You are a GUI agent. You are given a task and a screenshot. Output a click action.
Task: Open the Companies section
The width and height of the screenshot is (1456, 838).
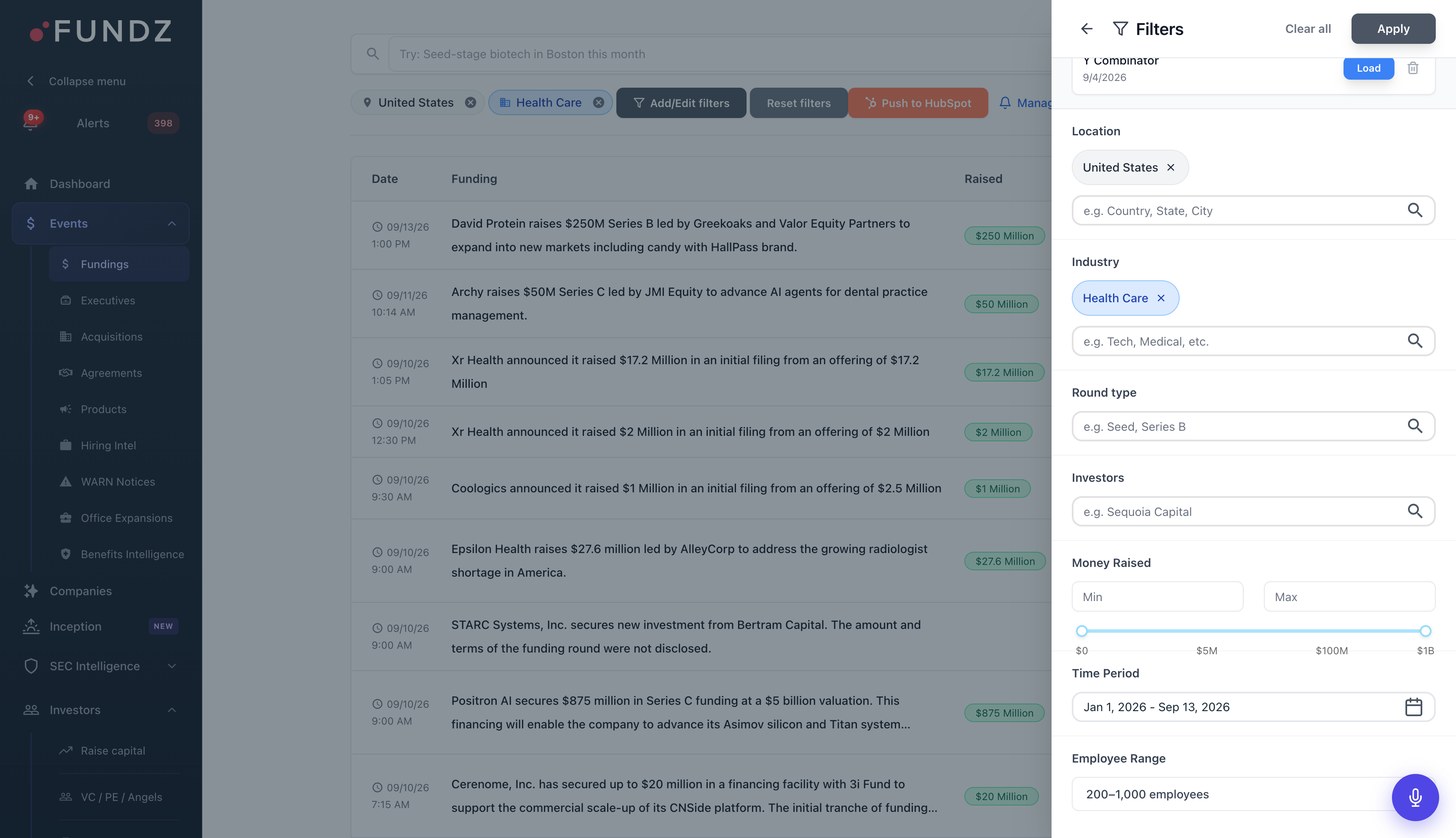(x=80, y=591)
